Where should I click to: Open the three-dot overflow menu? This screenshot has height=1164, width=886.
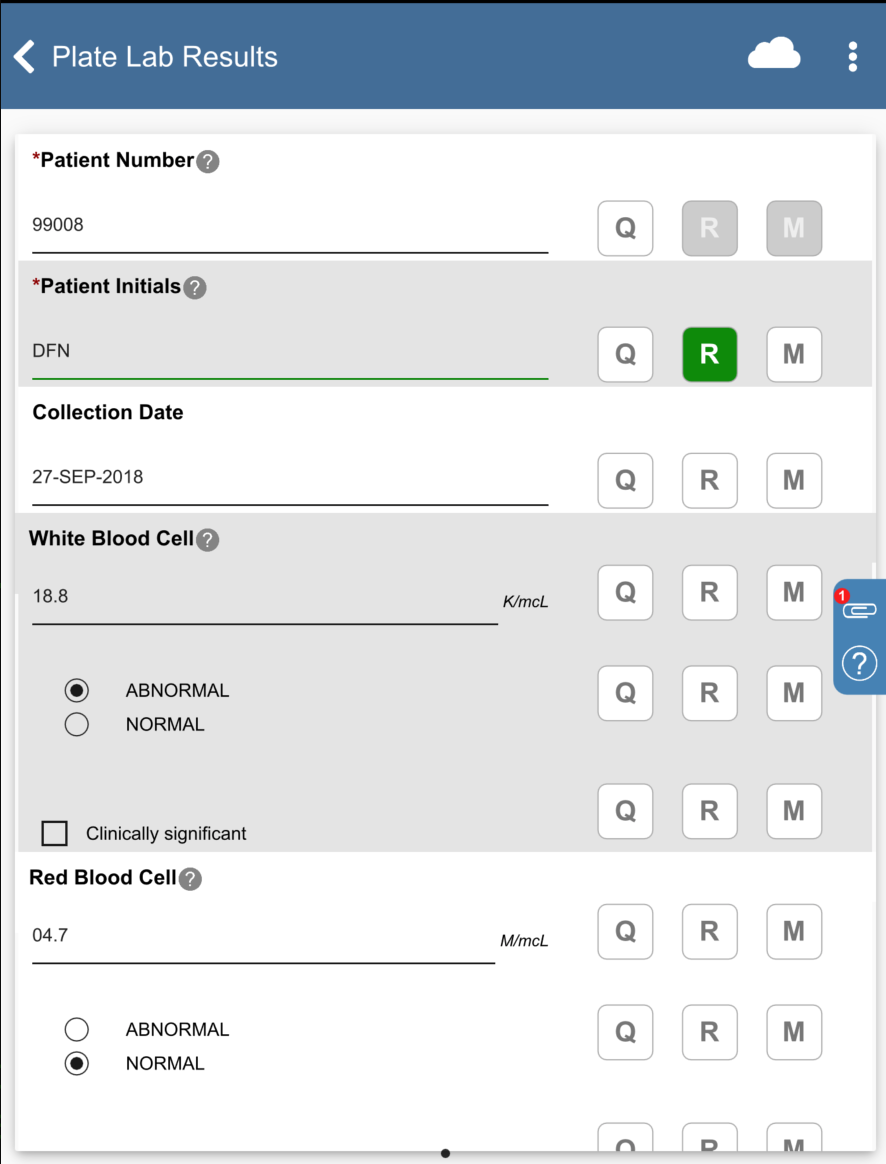tap(852, 57)
